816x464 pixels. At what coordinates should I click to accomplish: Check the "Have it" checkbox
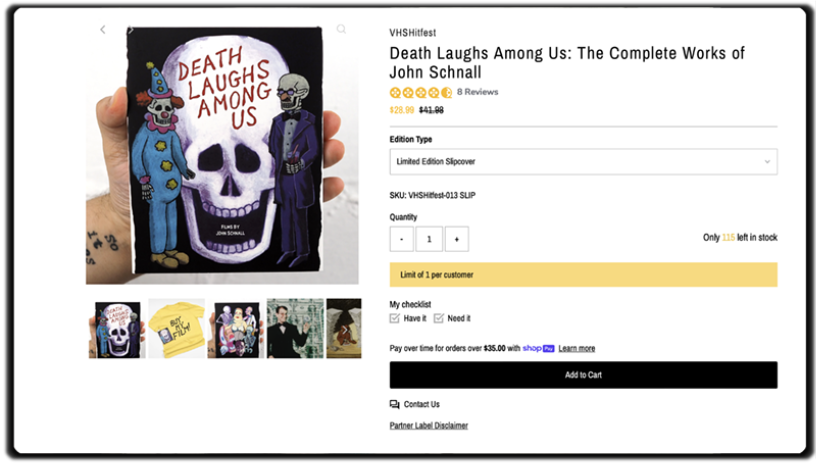tap(395, 318)
